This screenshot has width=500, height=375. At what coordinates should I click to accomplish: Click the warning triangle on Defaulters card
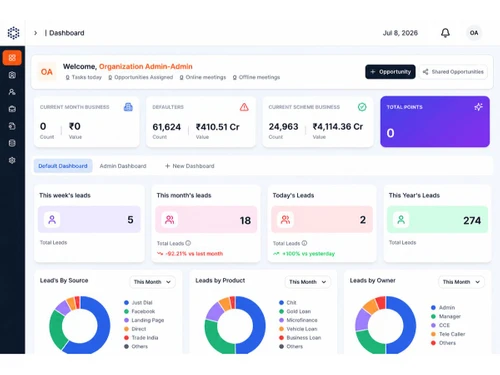pos(244,107)
